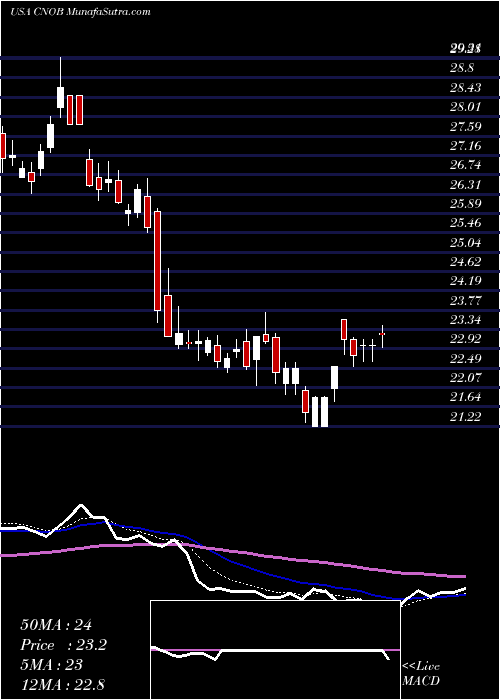500x700 pixels.
Task: Select the 25.46 price label
Action: pyautogui.click(x=466, y=223)
